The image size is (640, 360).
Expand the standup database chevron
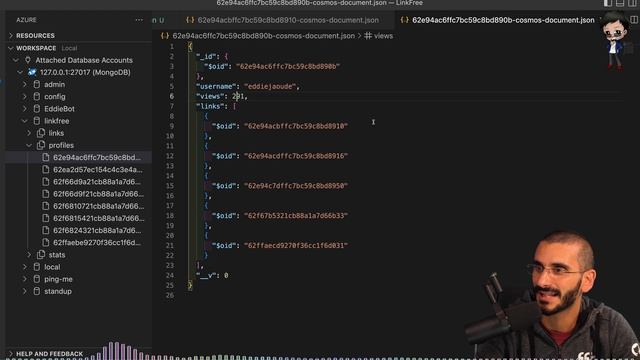pos(24,291)
